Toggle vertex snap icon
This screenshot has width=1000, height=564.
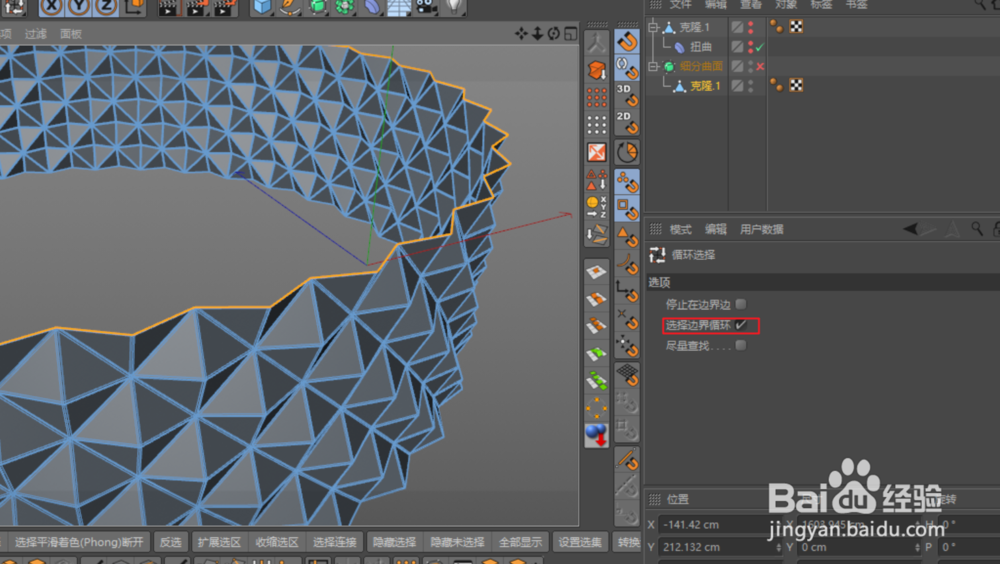click(627, 182)
